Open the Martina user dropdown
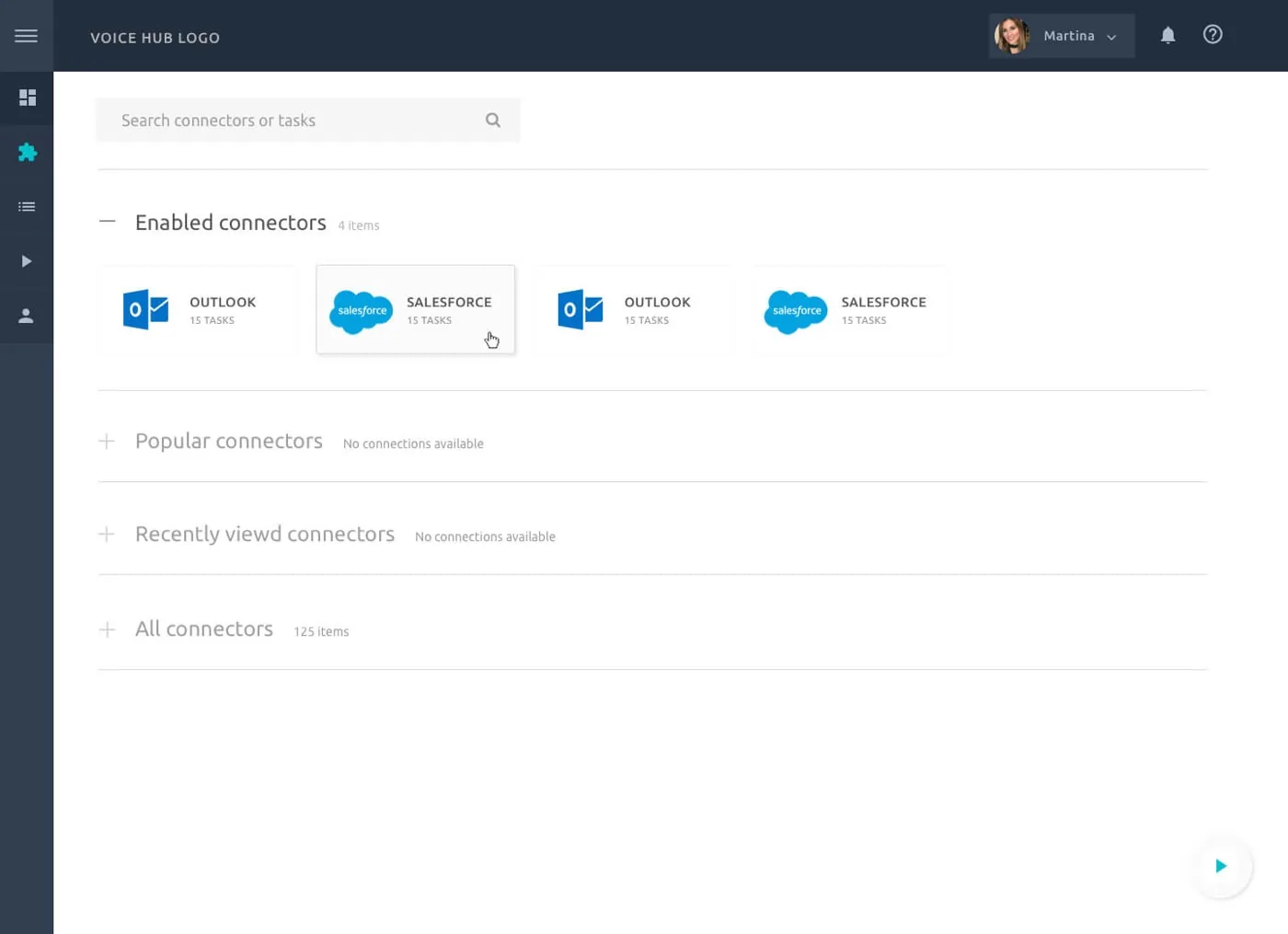This screenshot has height=934, width=1288. 1062,36
